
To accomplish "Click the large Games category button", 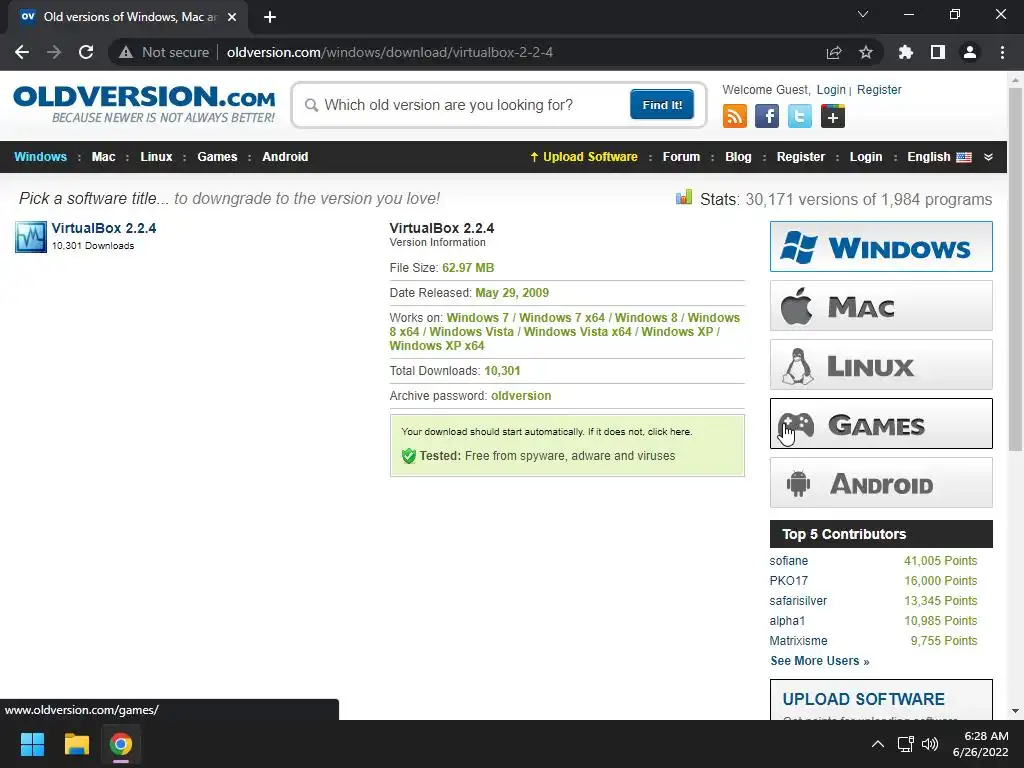I will tap(881, 423).
